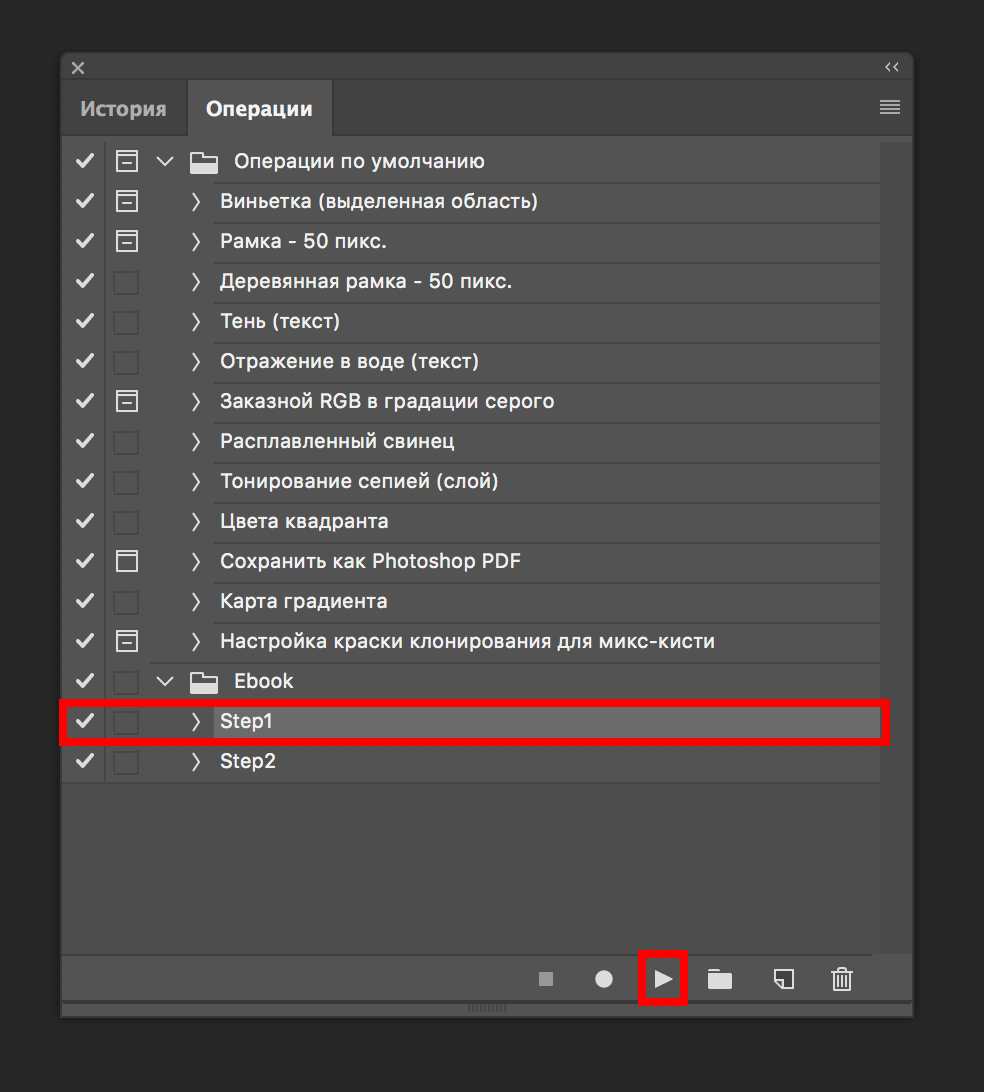Start recording with the round Record icon
Viewport: 984px width, 1092px height.
pyautogui.click(x=604, y=979)
